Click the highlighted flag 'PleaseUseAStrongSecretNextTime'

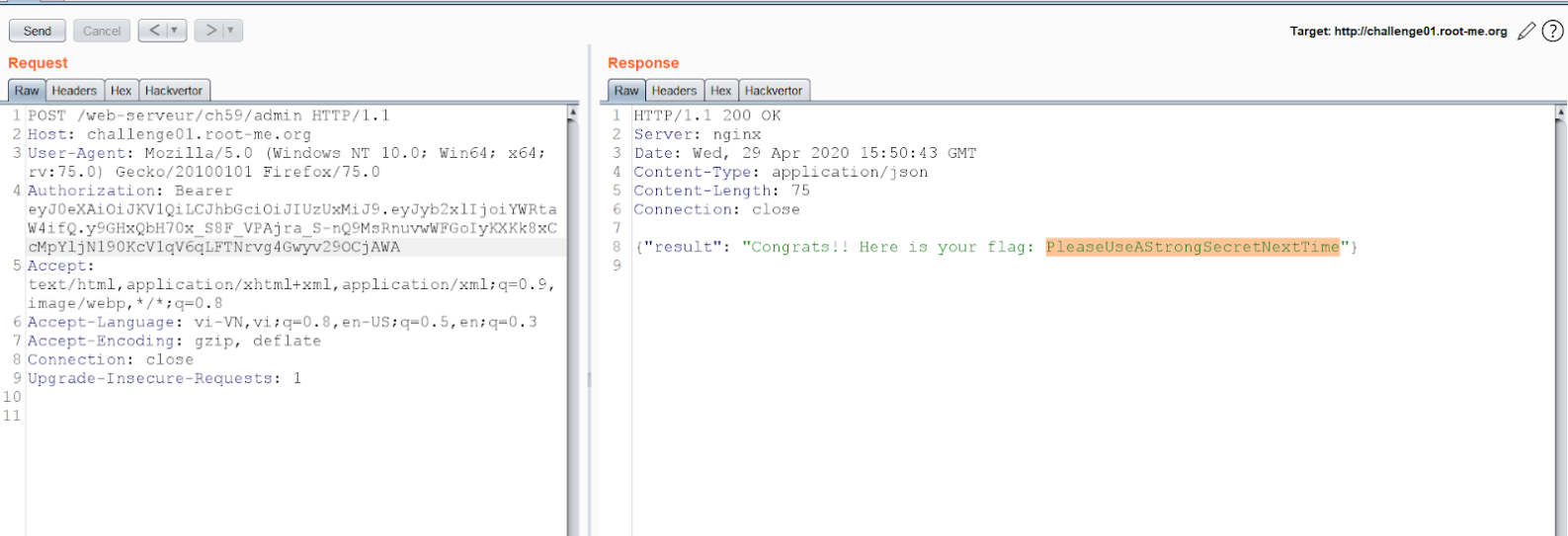[x=1193, y=247]
